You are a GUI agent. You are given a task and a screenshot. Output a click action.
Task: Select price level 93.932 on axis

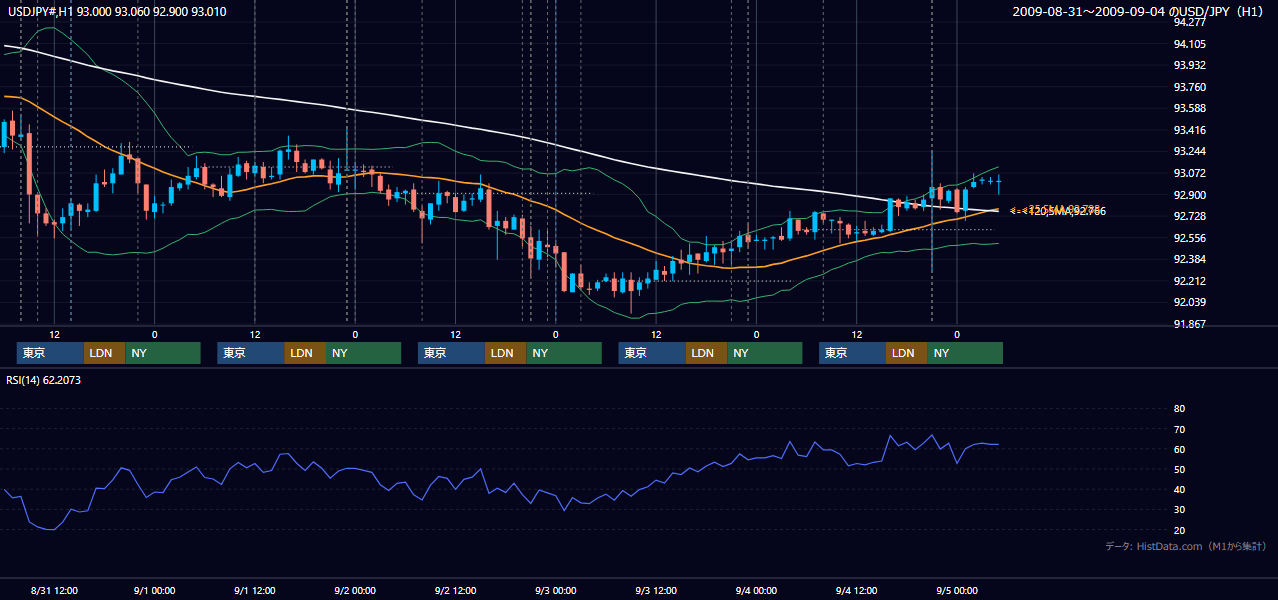pyautogui.click(x=1189, y=65)
